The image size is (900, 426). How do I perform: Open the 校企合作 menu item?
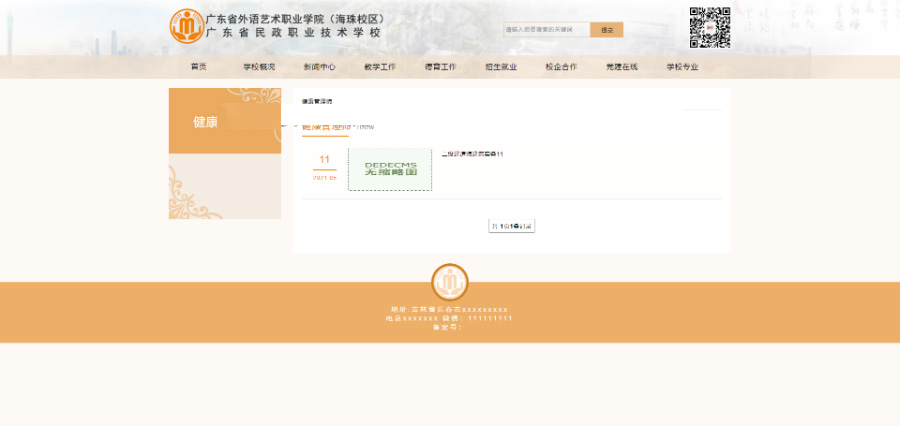click(x=561, y=67)
